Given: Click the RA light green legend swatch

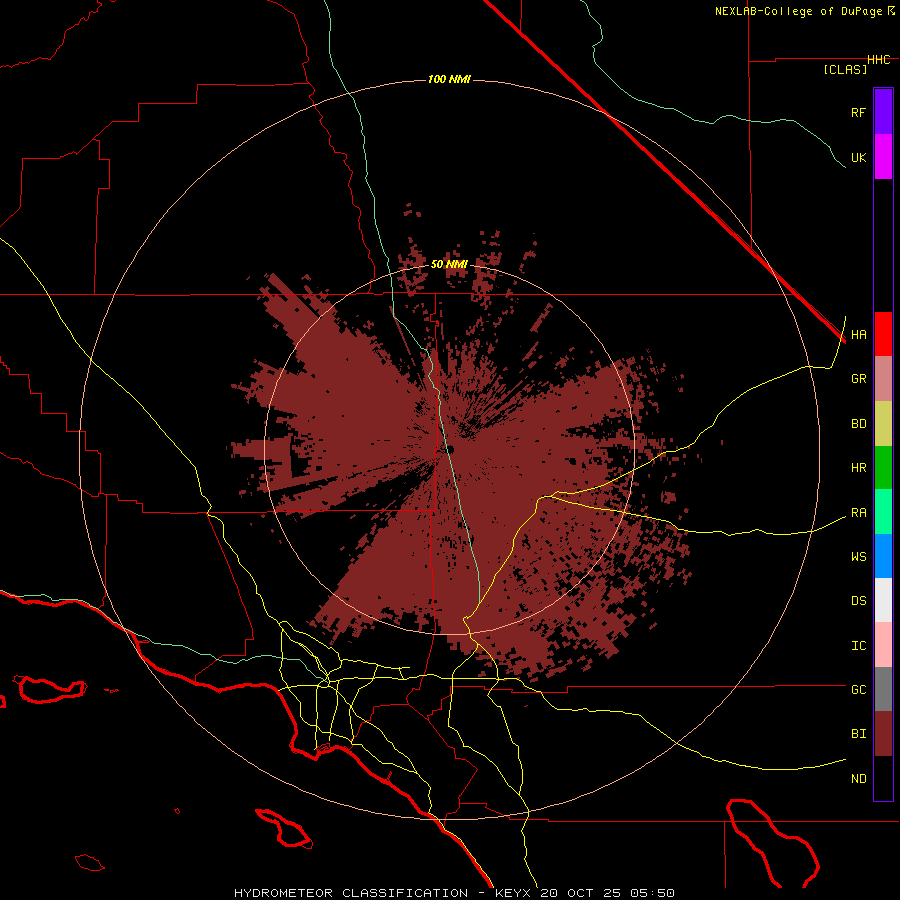Looking at the screenshot, I should 883,512.
